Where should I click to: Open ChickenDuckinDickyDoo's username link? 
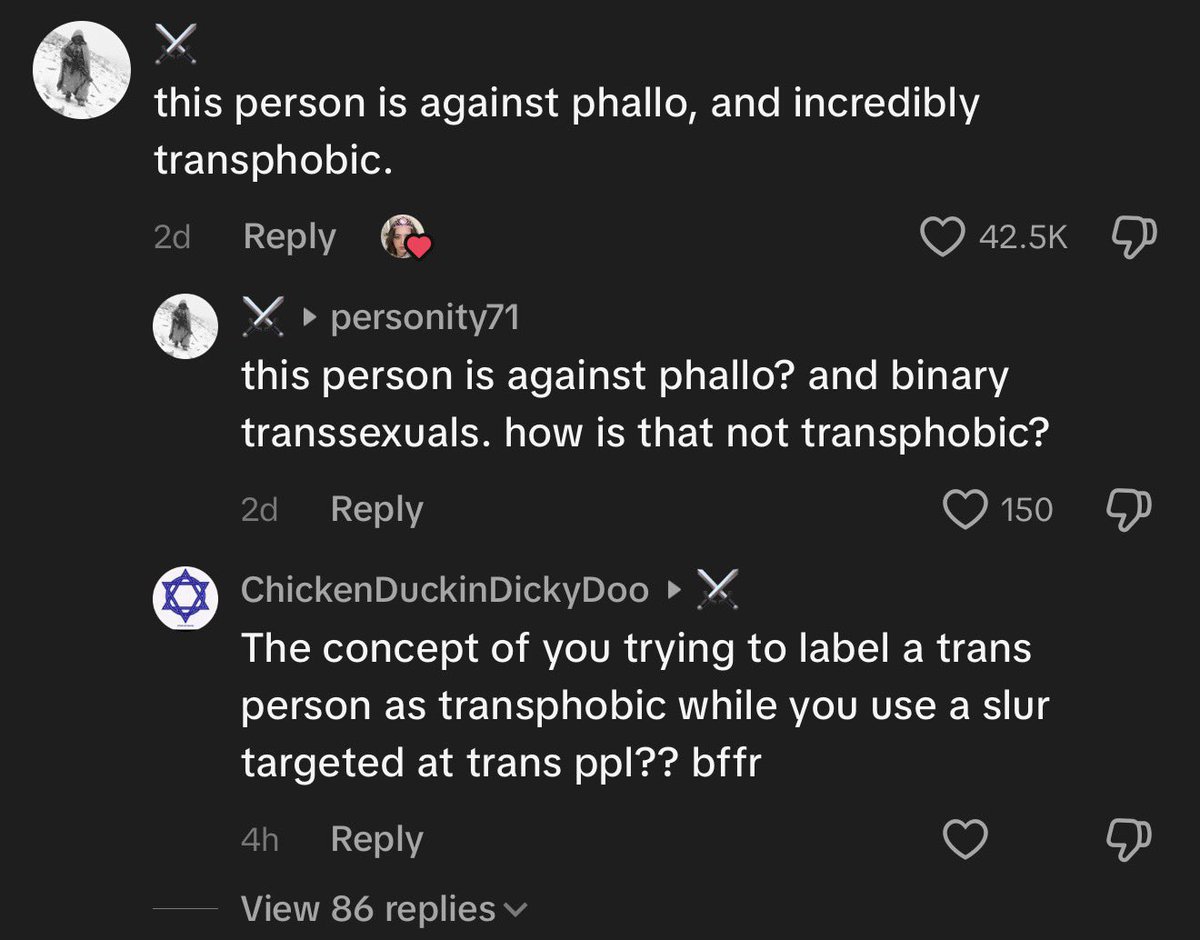[445, 591]
